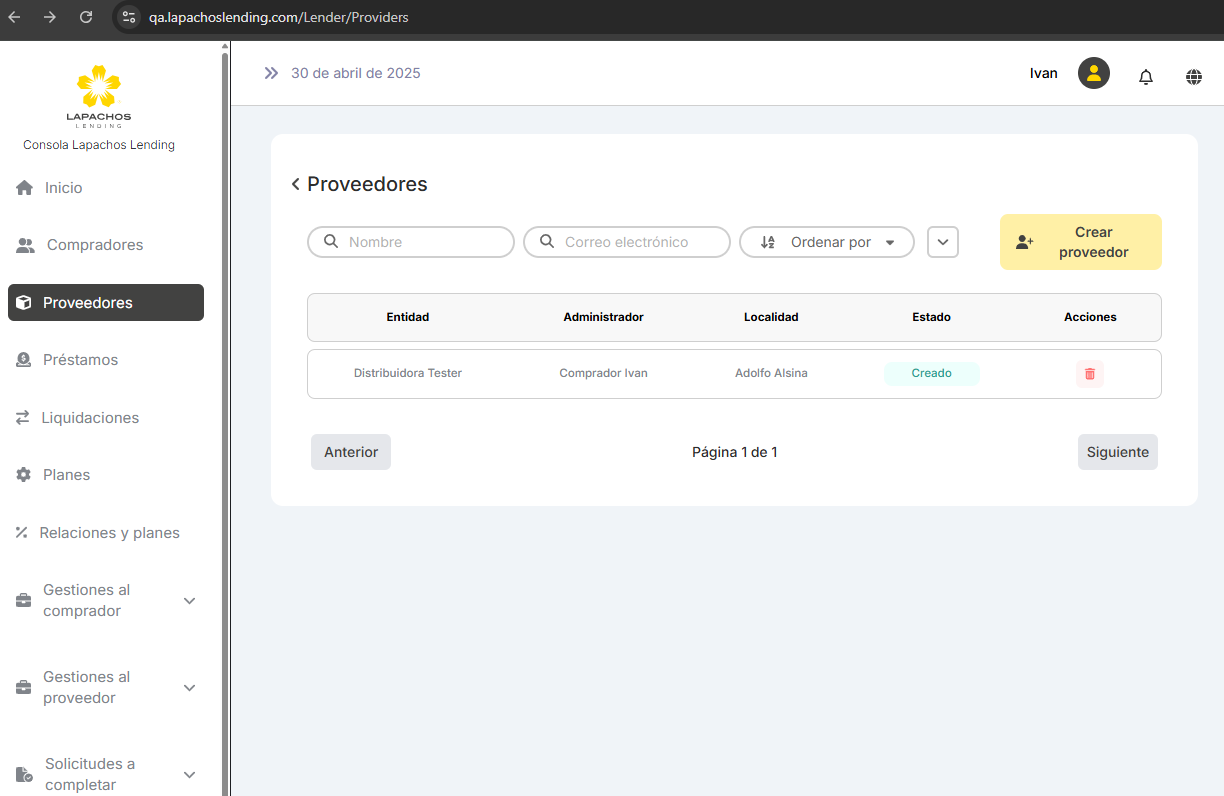The image size is (1224, 796).
Task: Open the Ivan user profile avatar
Action: coord(1093,73)
